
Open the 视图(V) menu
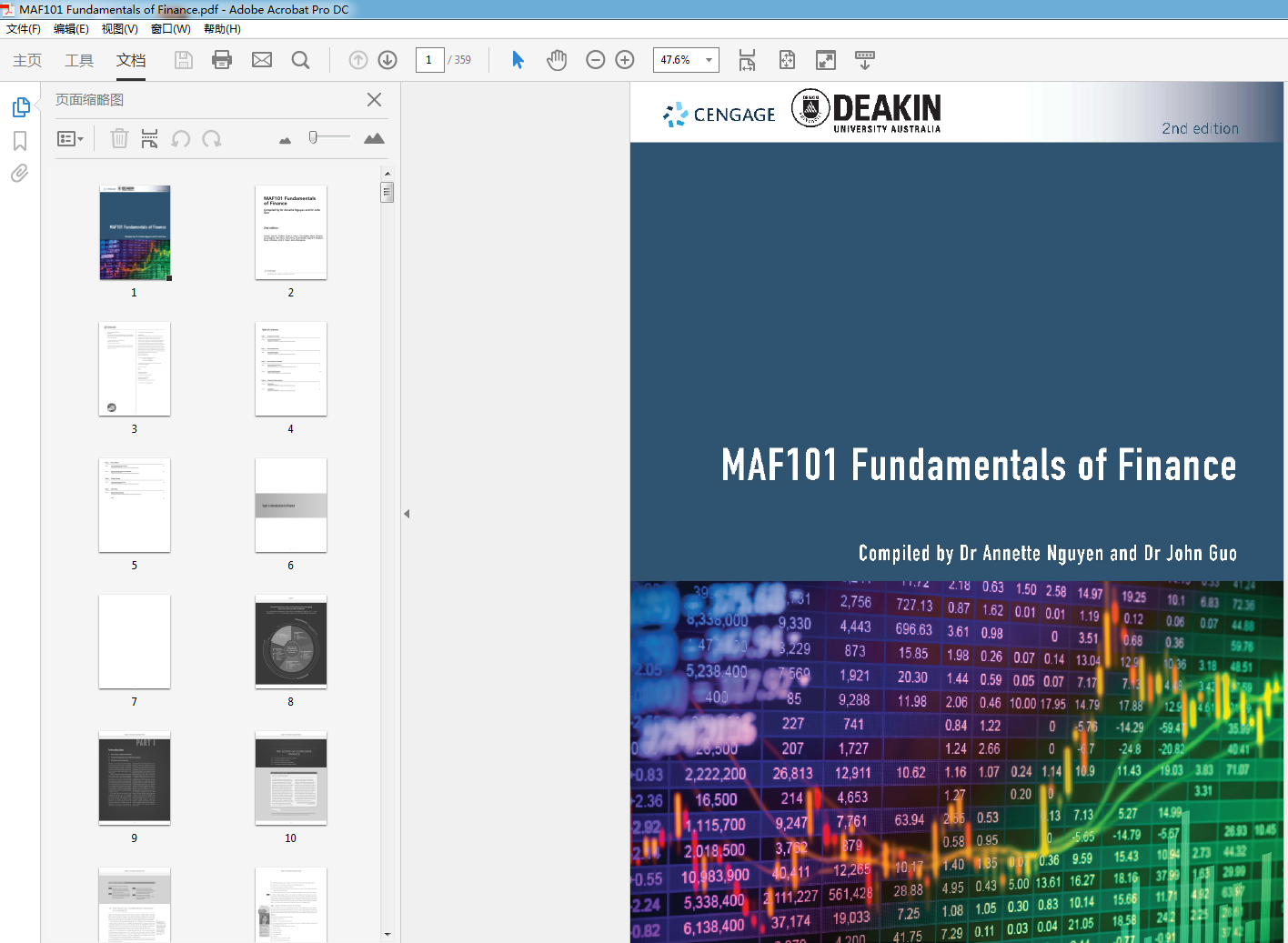point(119,29)
